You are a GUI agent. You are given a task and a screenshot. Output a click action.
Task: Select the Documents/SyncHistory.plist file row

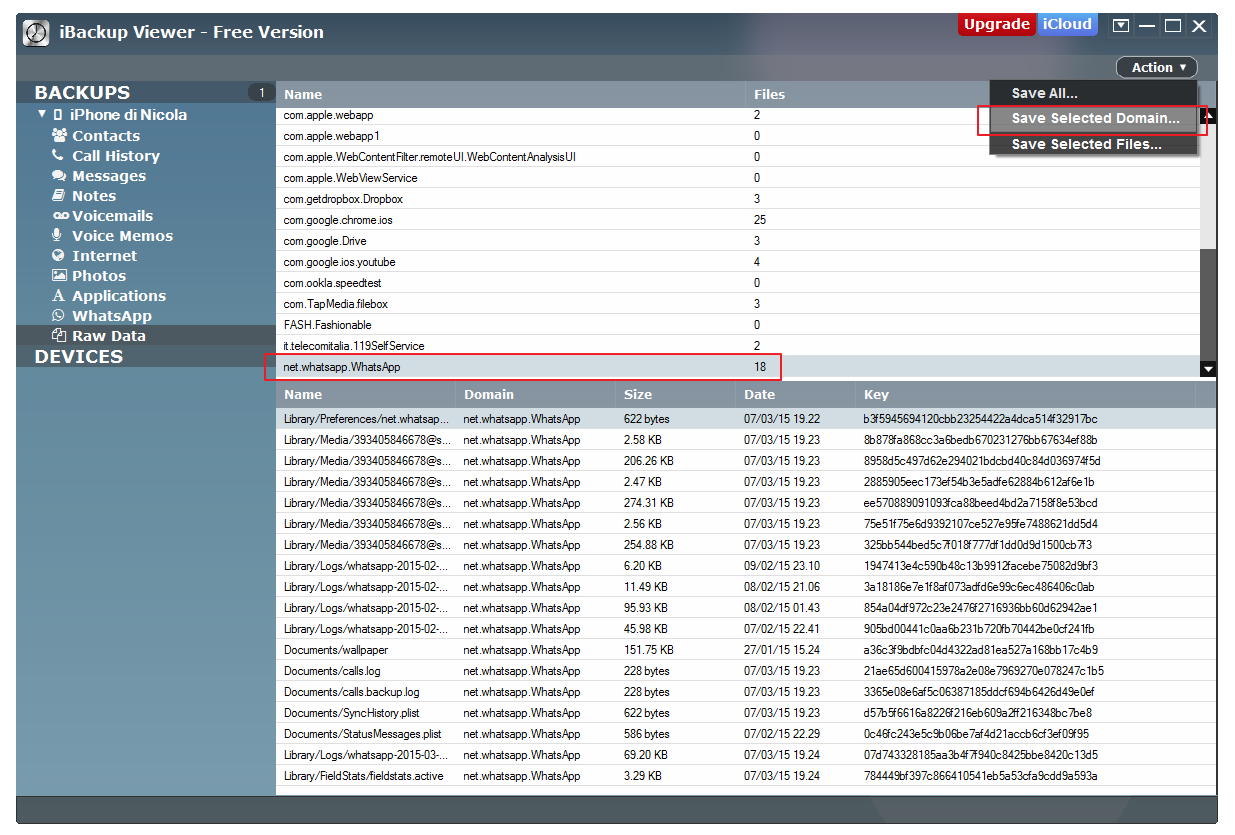[746, 712]
